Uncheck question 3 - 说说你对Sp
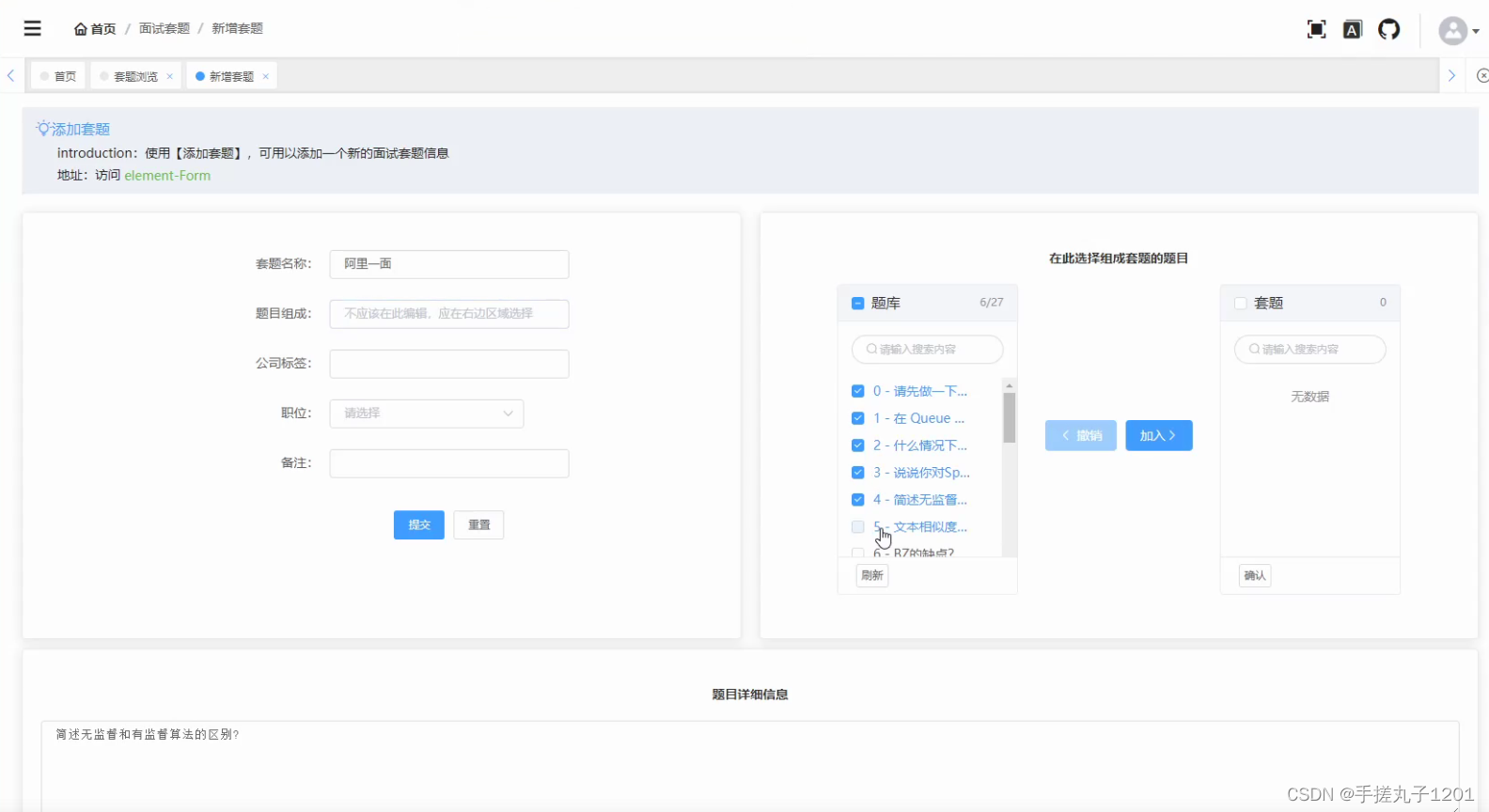The height and width of the screenshot is (812, 1489). (x=858, y=473)
